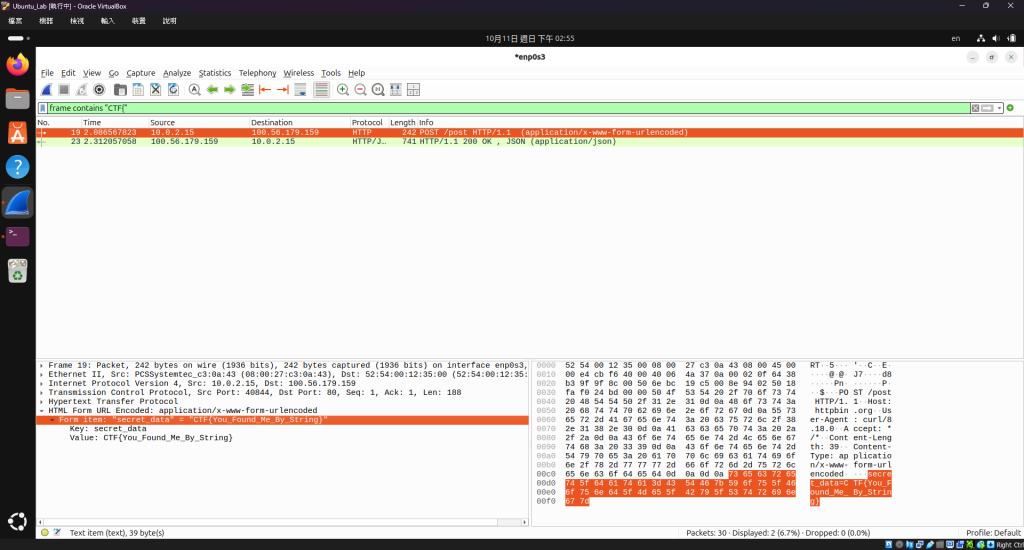Select packet 23 HTTP 200 OK row
Viewport: 1024px width, 550px height.
pyautogui.click(x=530, y=142)
